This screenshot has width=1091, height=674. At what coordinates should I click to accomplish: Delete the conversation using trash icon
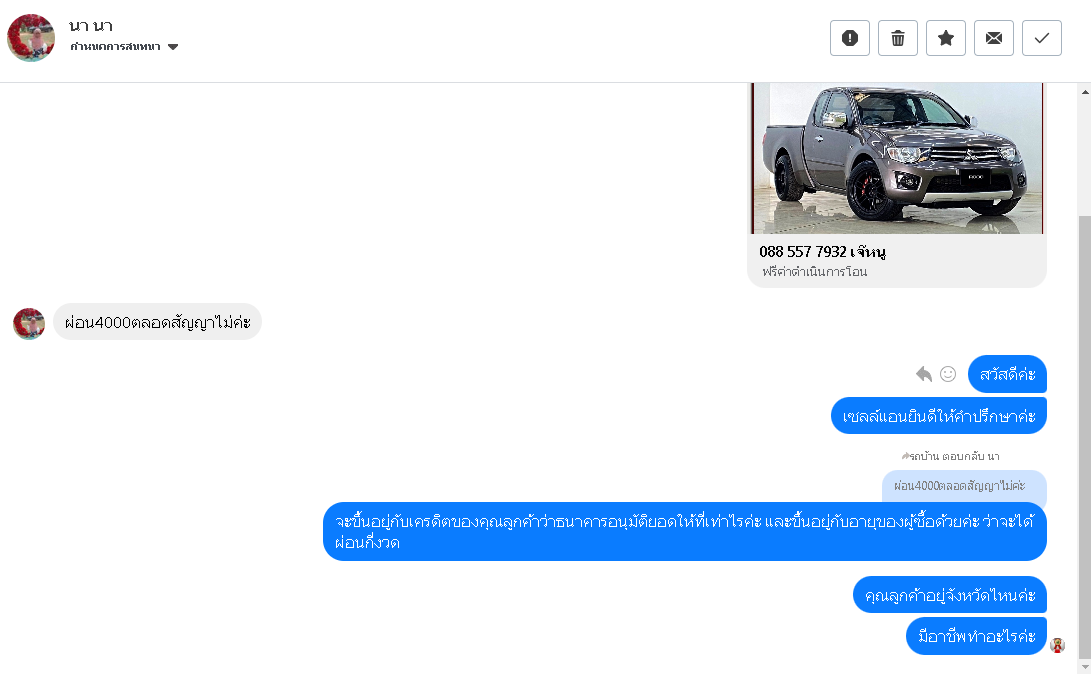[x=898, y=38]
